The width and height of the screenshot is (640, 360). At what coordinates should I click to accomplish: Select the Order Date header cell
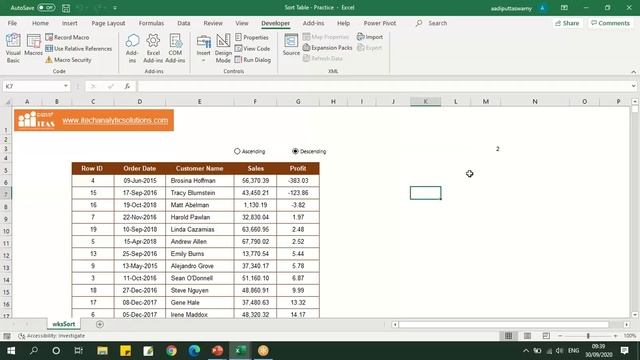[140, 169]
